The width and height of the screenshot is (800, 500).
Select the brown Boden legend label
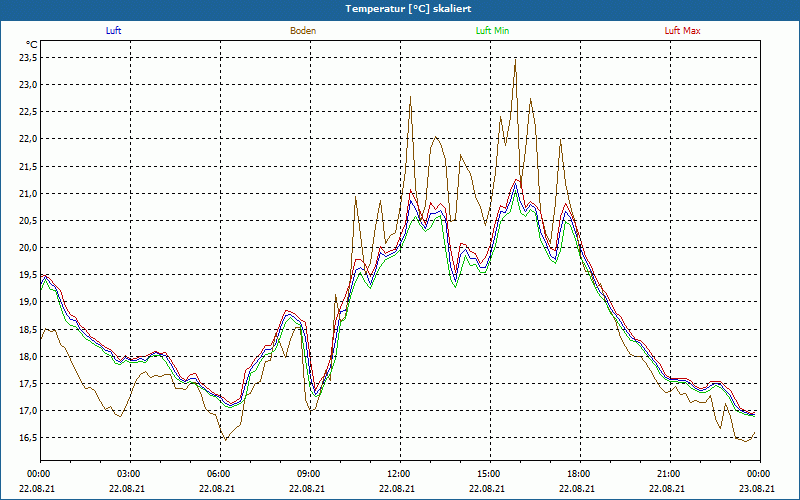coord(303,31)
